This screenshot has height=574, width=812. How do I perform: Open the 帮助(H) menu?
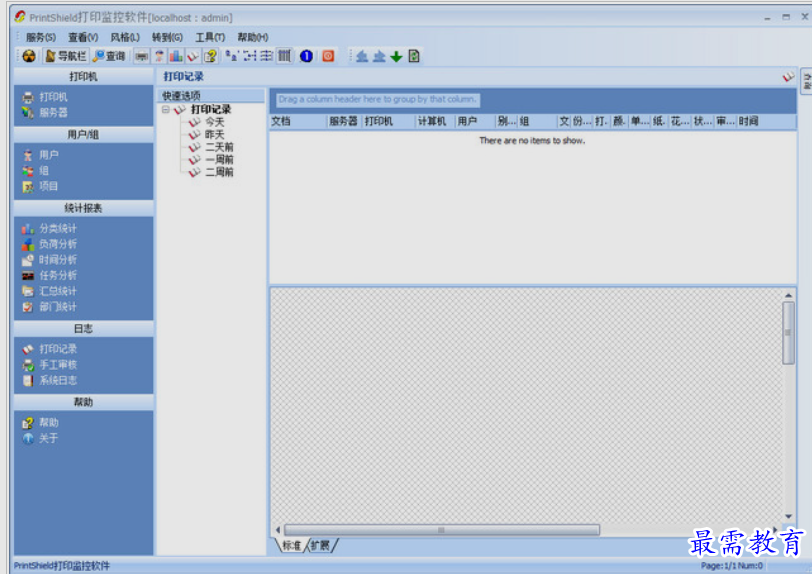pyautogui.click(x=253, y=37)
